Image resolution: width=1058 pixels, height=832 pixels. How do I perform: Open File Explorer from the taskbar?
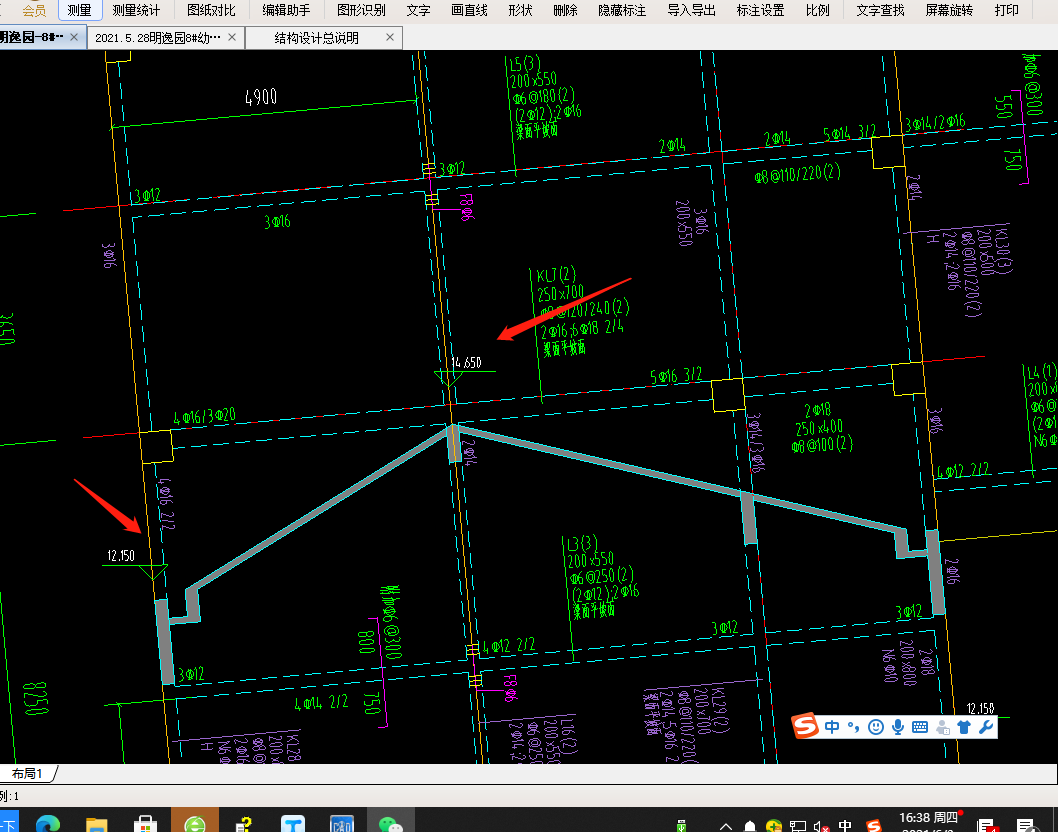click(96, 824)
